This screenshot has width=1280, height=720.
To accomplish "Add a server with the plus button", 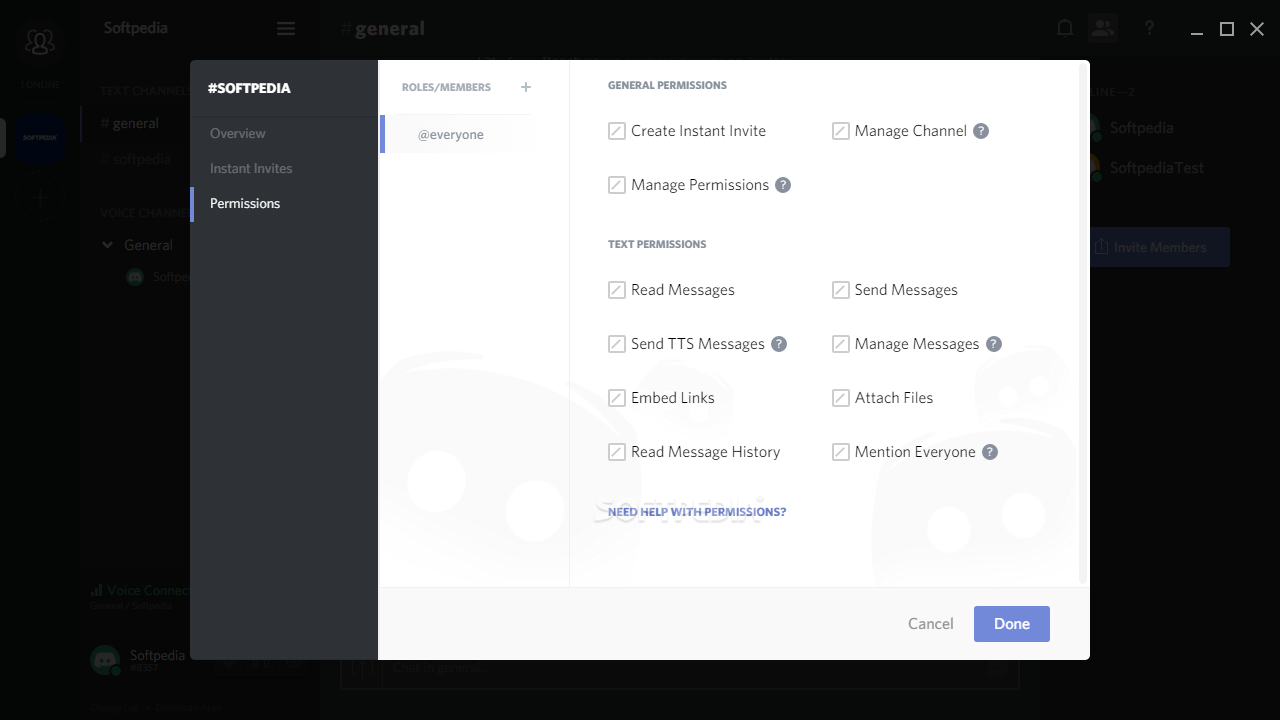I will (x=40, y=197).
